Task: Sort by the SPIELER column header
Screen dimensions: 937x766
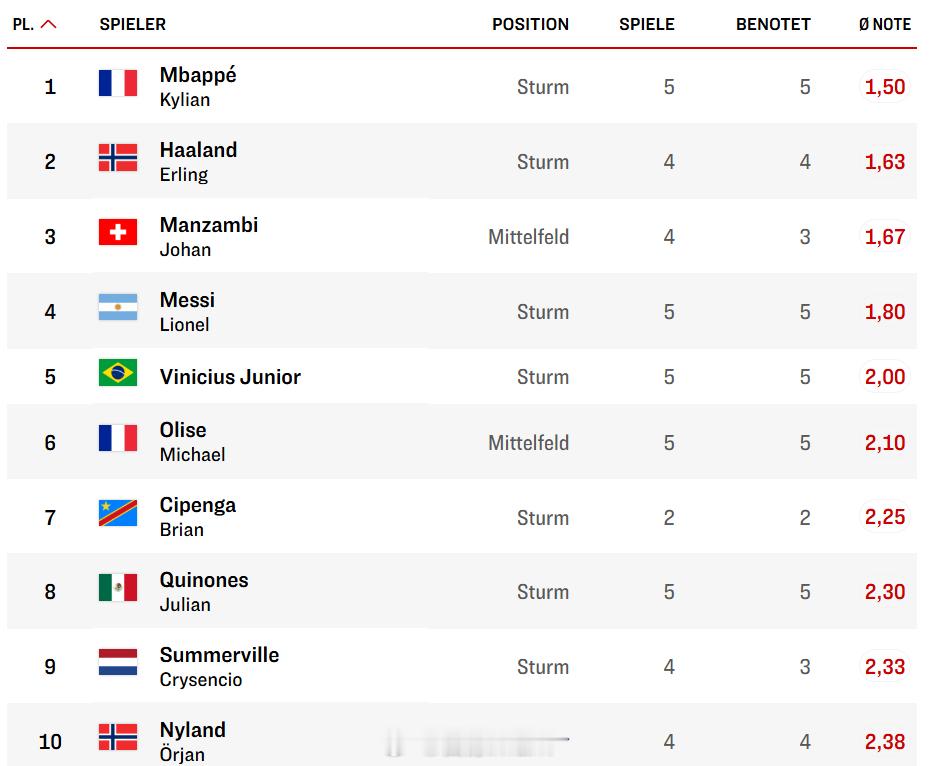Action: pos(133,24)
